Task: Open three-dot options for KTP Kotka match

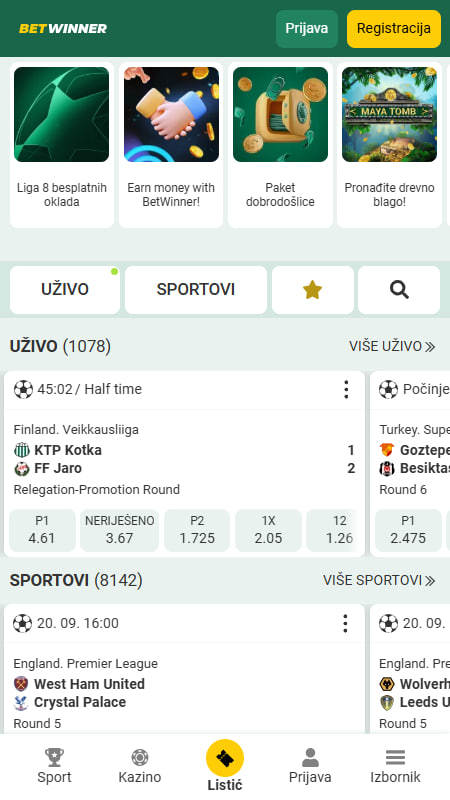Action: (x=346, y=389)
